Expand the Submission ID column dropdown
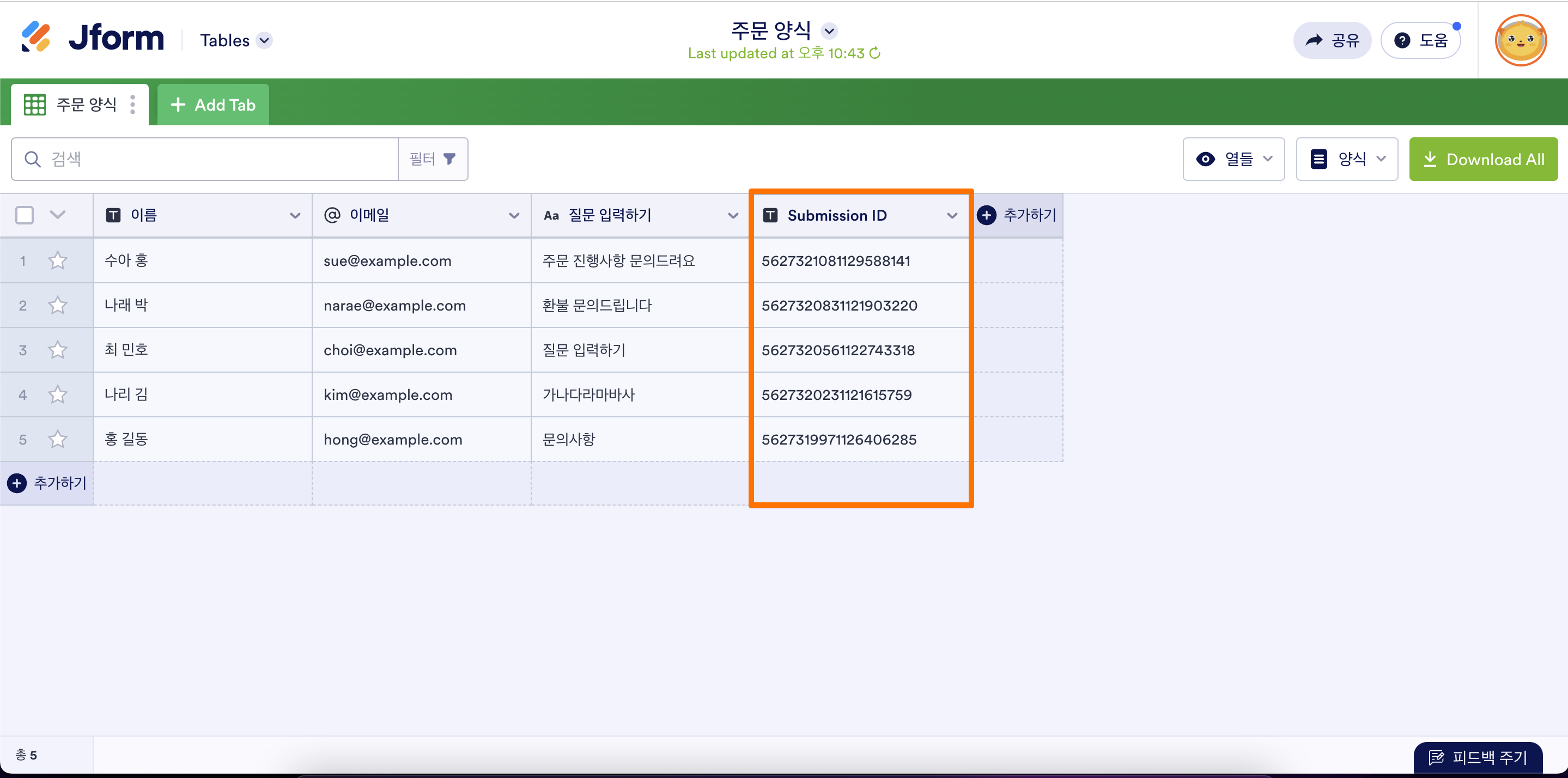 point(952,216)
